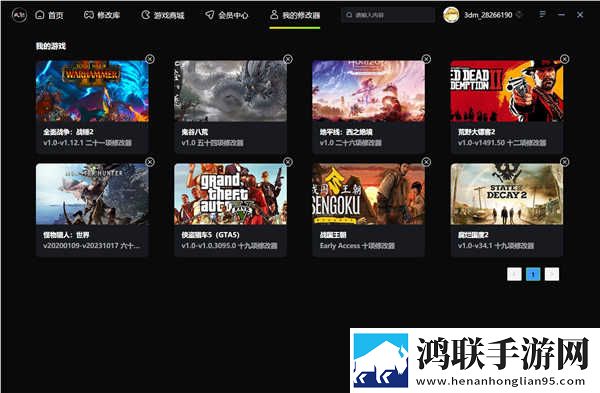This screenshot has width=600, height=393.
Task: Go to the previous page of games
Action: pos(514,274)
